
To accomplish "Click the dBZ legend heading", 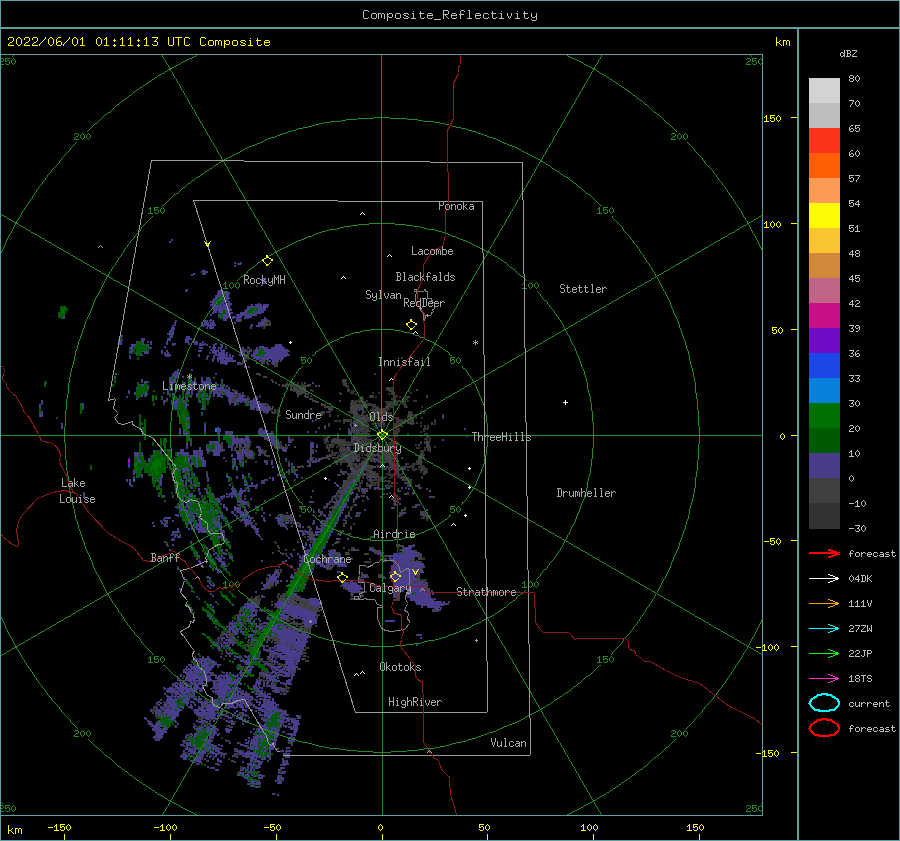I will click(x=848, y=53).
